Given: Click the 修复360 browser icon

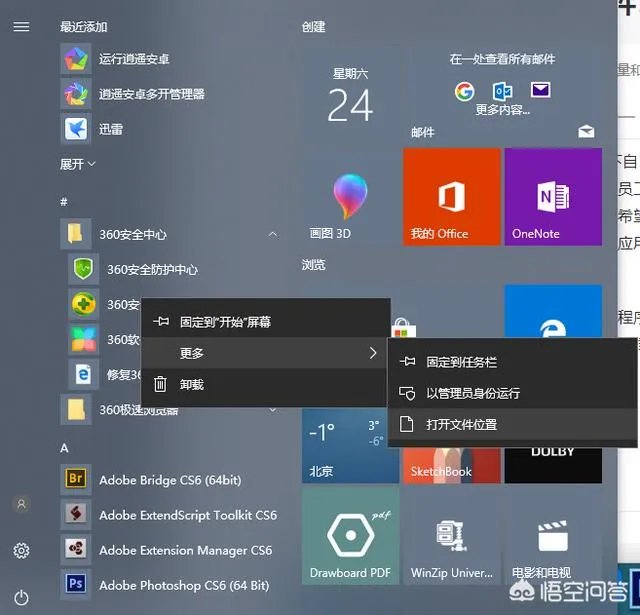Looking at the screenshot, I should [x=83, y=374].
